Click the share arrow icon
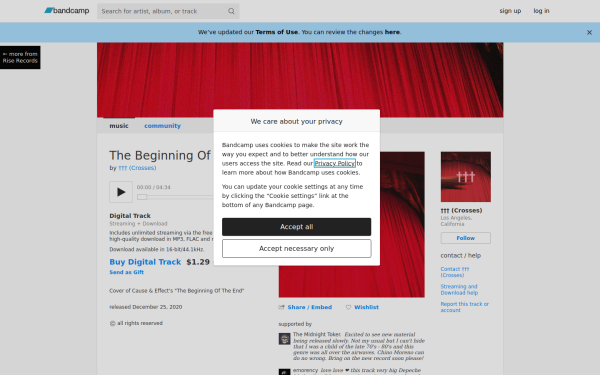 (282, 307)
